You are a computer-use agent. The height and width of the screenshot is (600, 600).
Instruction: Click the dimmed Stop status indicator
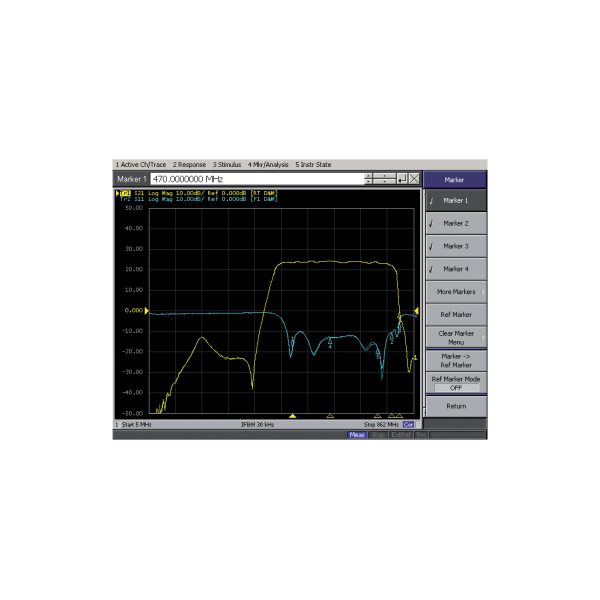378,435
